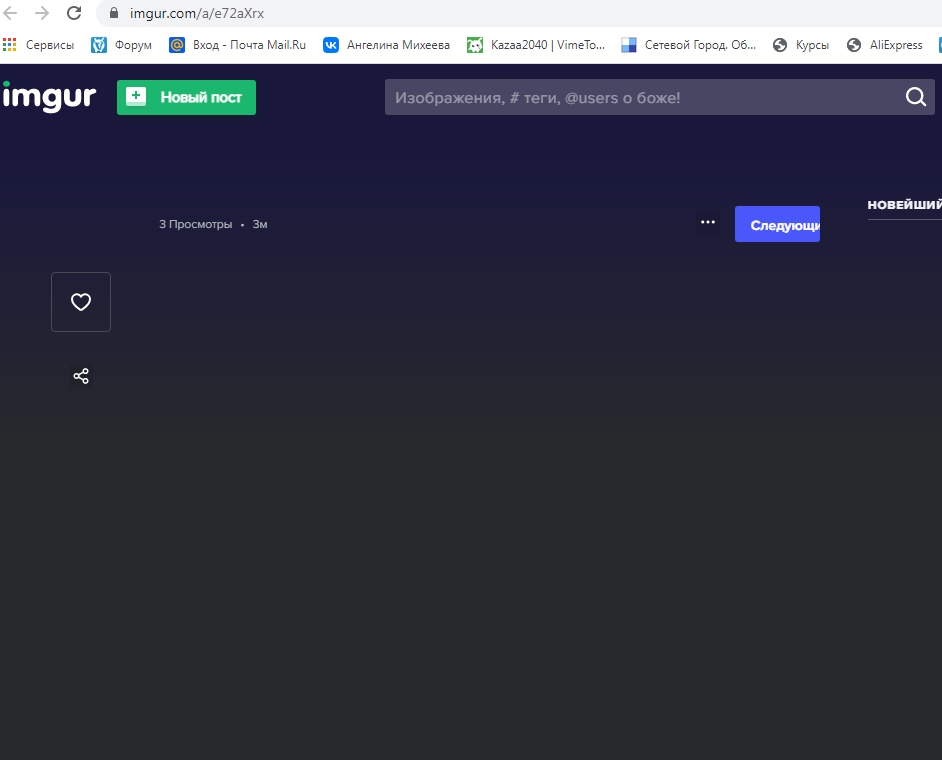Image resolution: width=942 pixels, height=760 pixels.
Task: Reload the page with browser refresh icon
Action: click(74, 13)
